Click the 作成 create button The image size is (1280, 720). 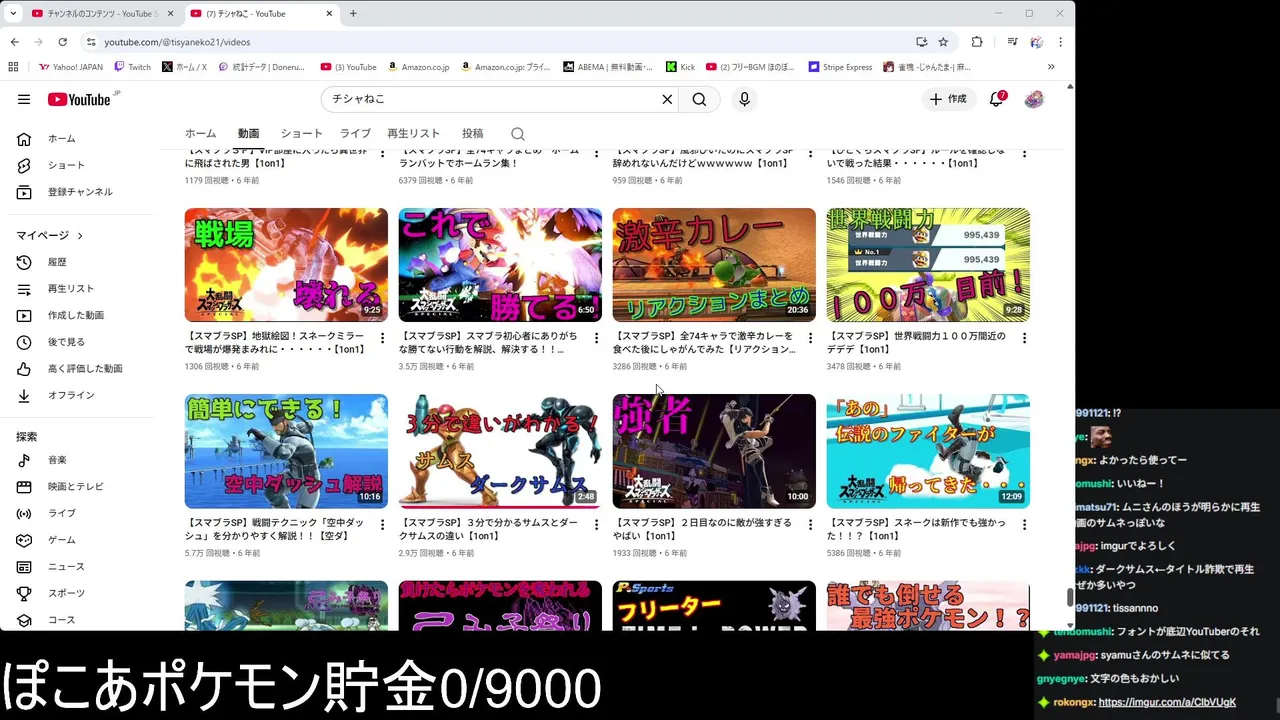tap(948, 99)
